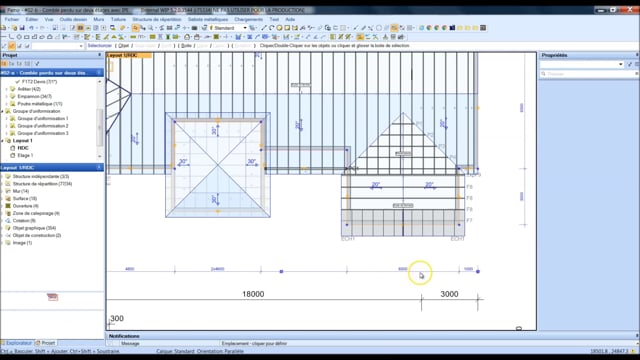
Task: Expand Groupe d'uniformisation 1 node
Action: click(6, 118)
